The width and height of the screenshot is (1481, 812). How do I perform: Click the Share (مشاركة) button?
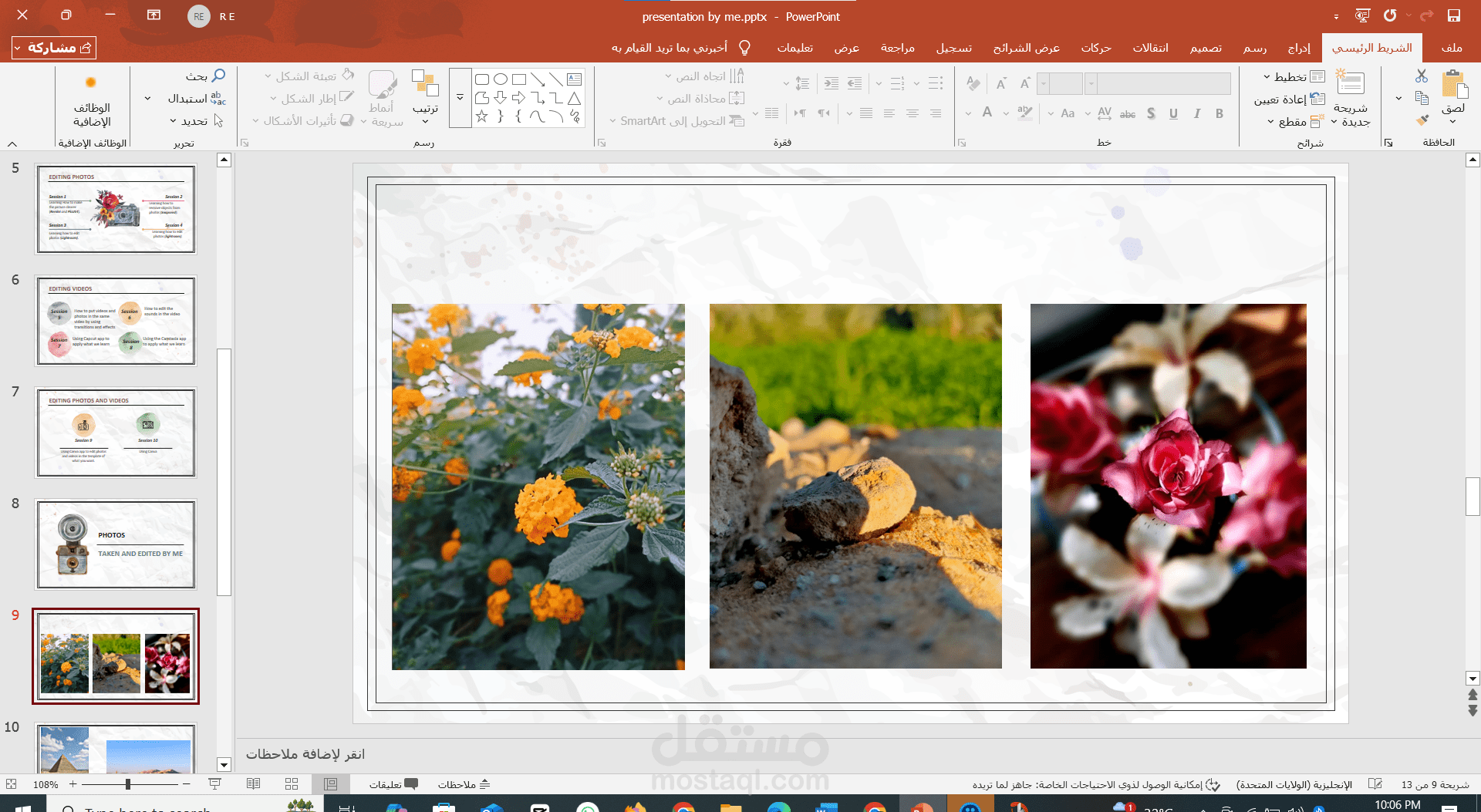click(x=53, y=48)
